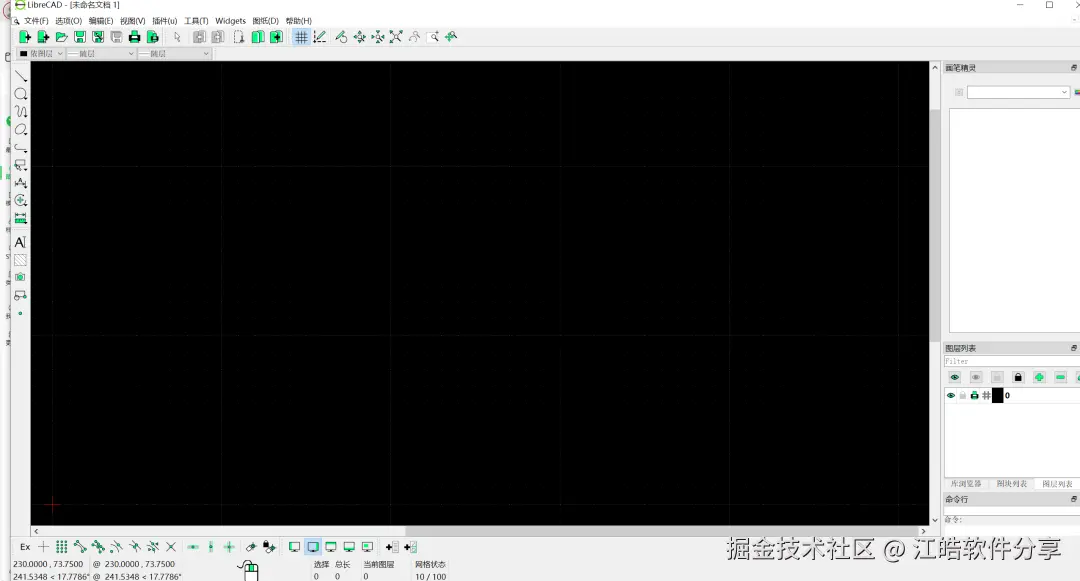This screenshot has height=581, width=1080.
Task: Click the Redraw icon
Action: tap(341, 37)
